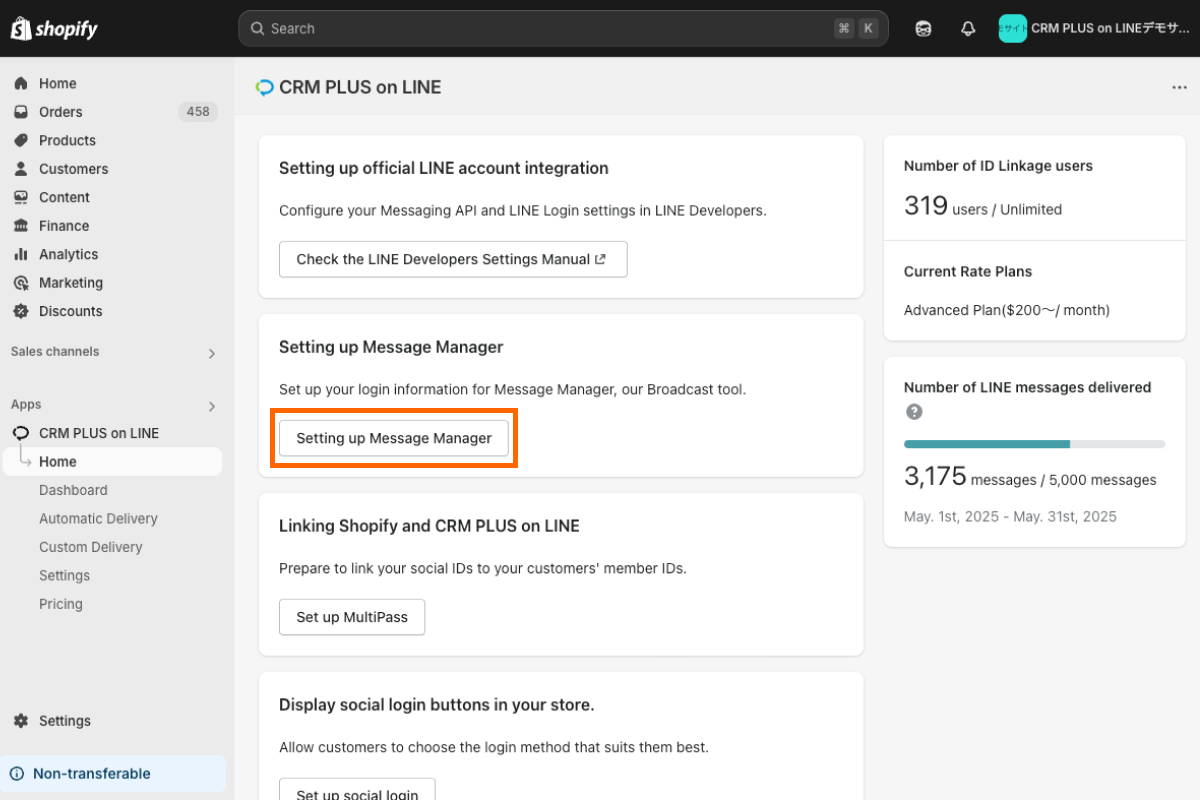Expand the Sales channels section chevron
Viewport: 1200px width, 800px height.
tap(211, 353)
